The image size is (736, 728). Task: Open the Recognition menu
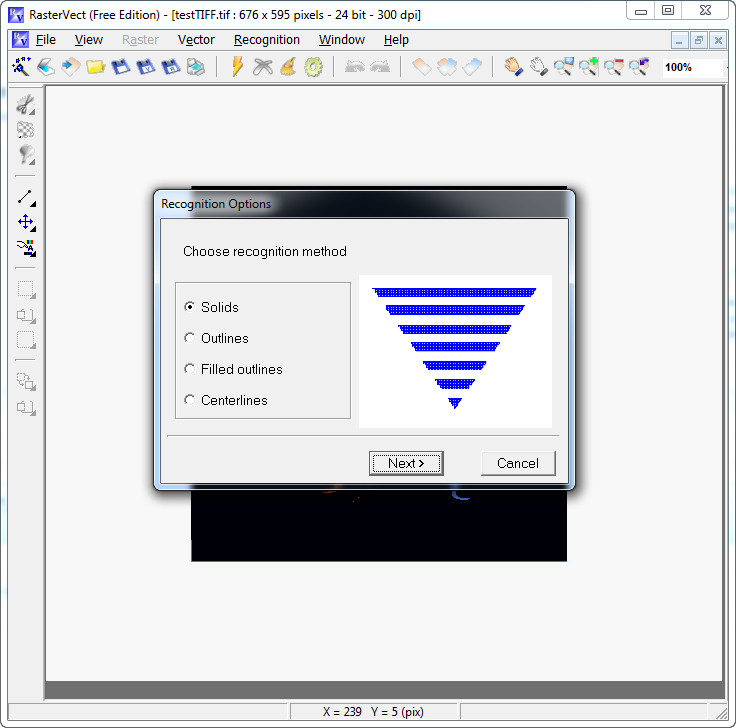tap(267, 40)
